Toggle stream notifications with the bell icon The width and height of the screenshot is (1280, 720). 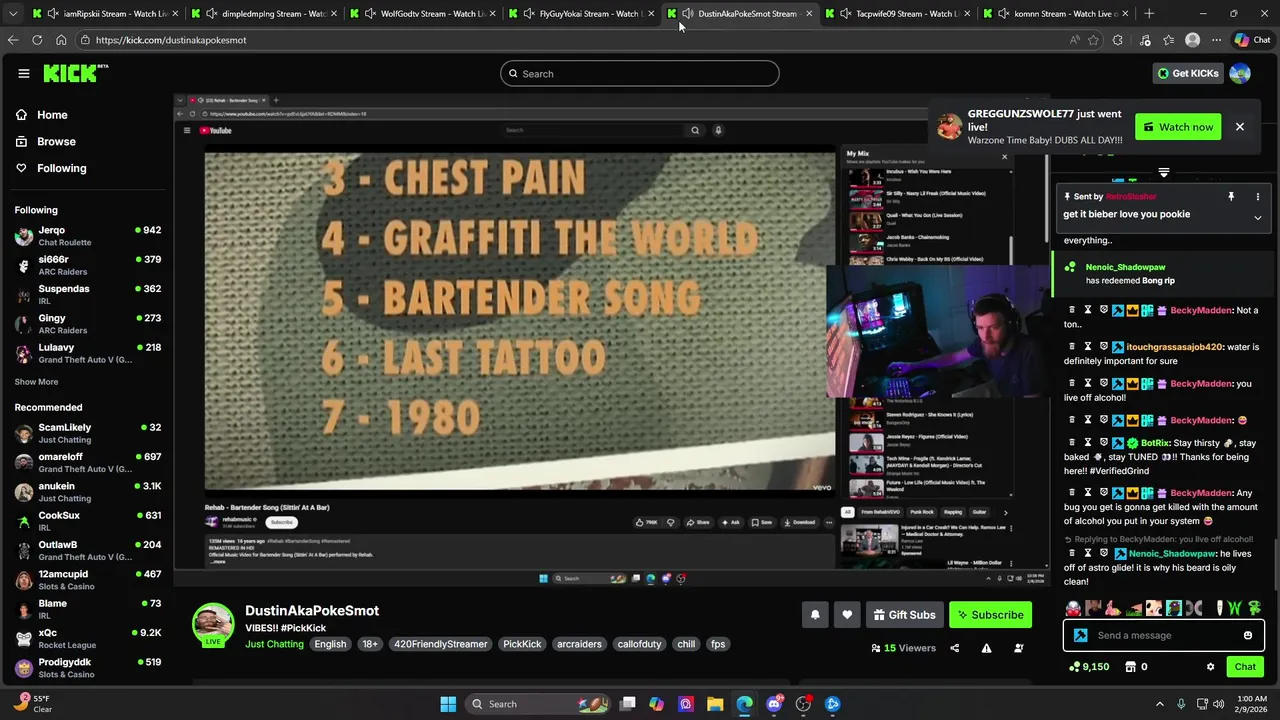point(815,615)
